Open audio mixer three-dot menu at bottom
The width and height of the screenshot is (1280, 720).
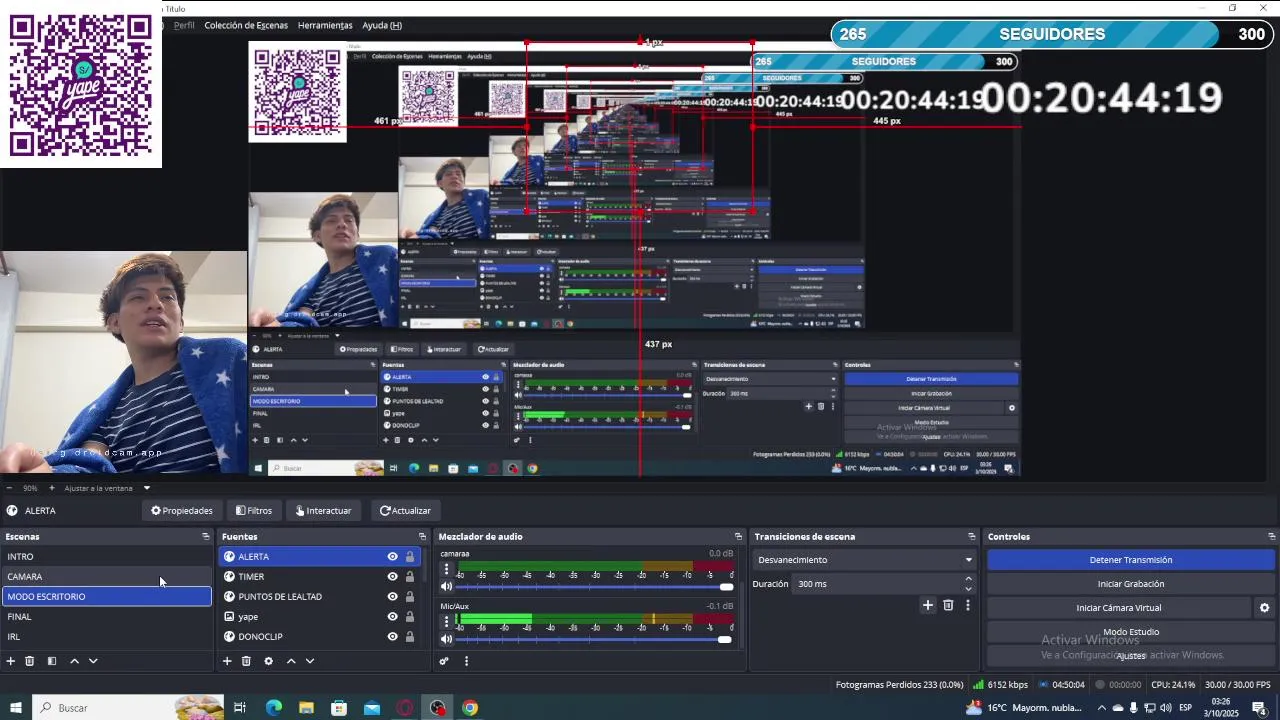pyautogui.click(x=466, y=661)
